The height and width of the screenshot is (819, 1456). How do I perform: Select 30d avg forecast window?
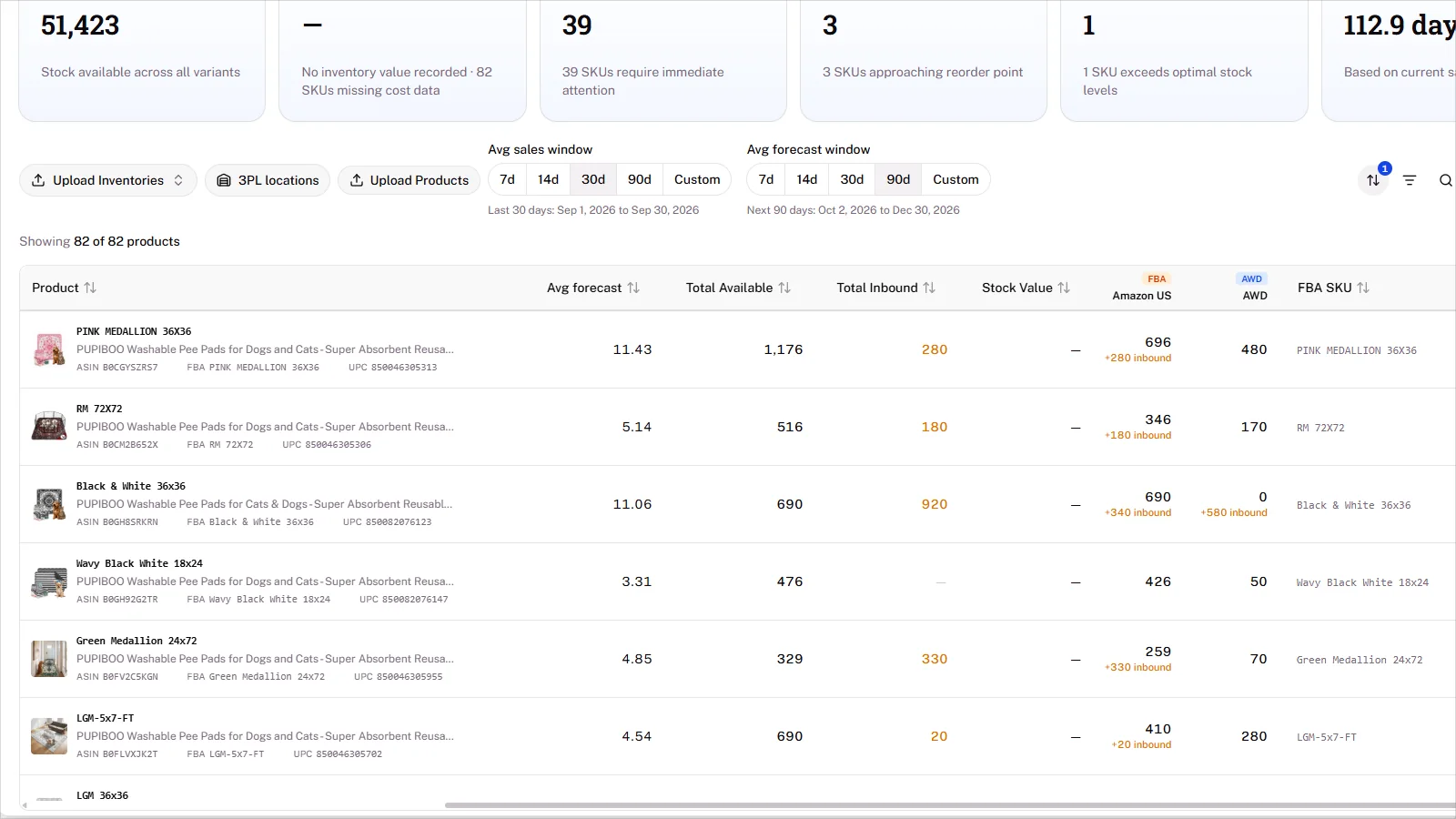[852, 179]
